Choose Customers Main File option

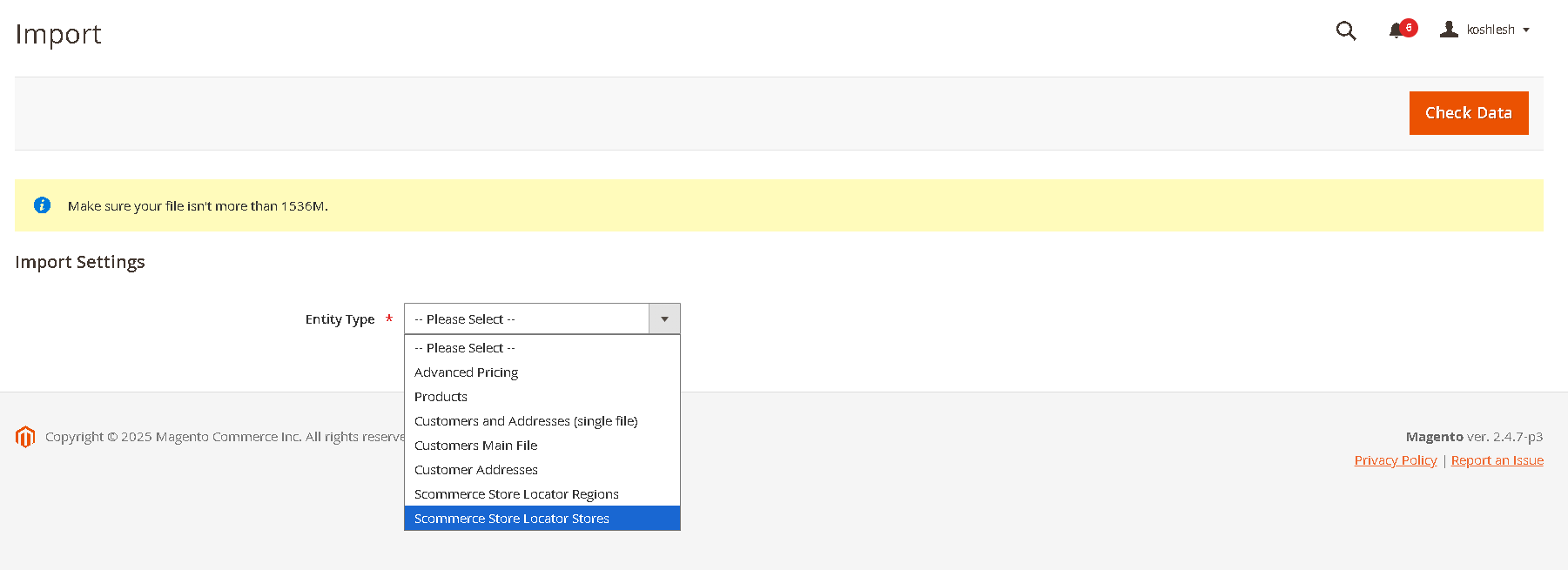[x=476, y=446]
